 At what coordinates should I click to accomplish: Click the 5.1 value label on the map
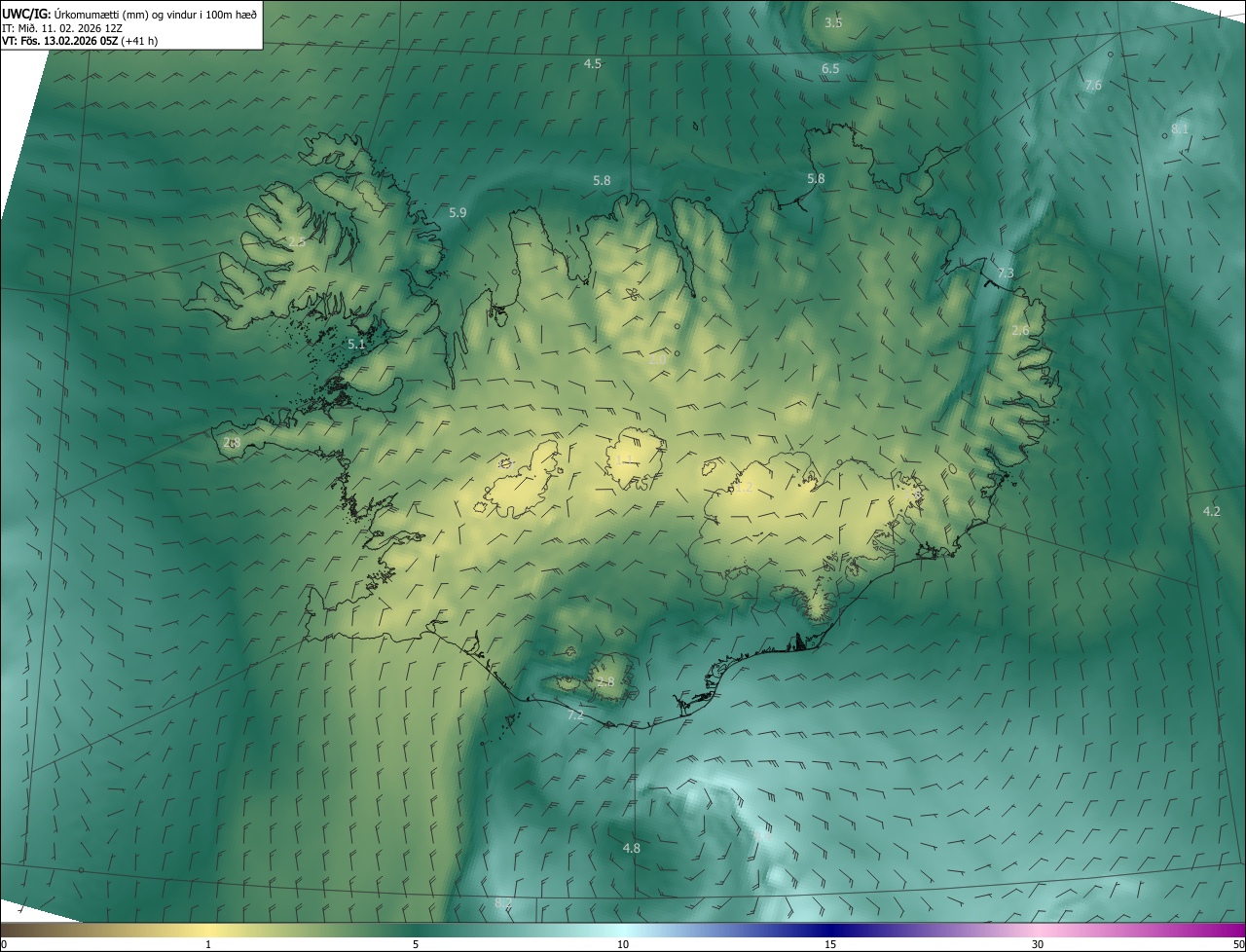(x=356, y=344)
